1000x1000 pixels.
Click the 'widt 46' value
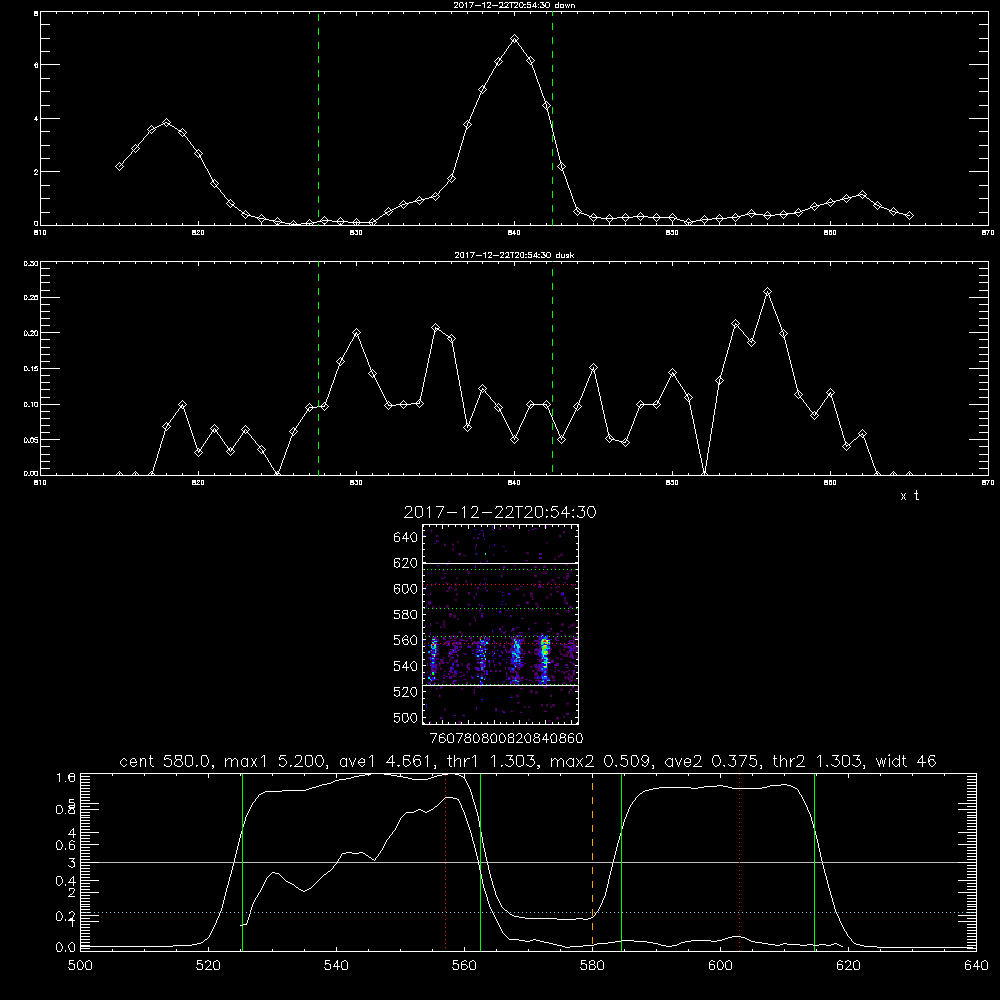[x=906, y=761]
